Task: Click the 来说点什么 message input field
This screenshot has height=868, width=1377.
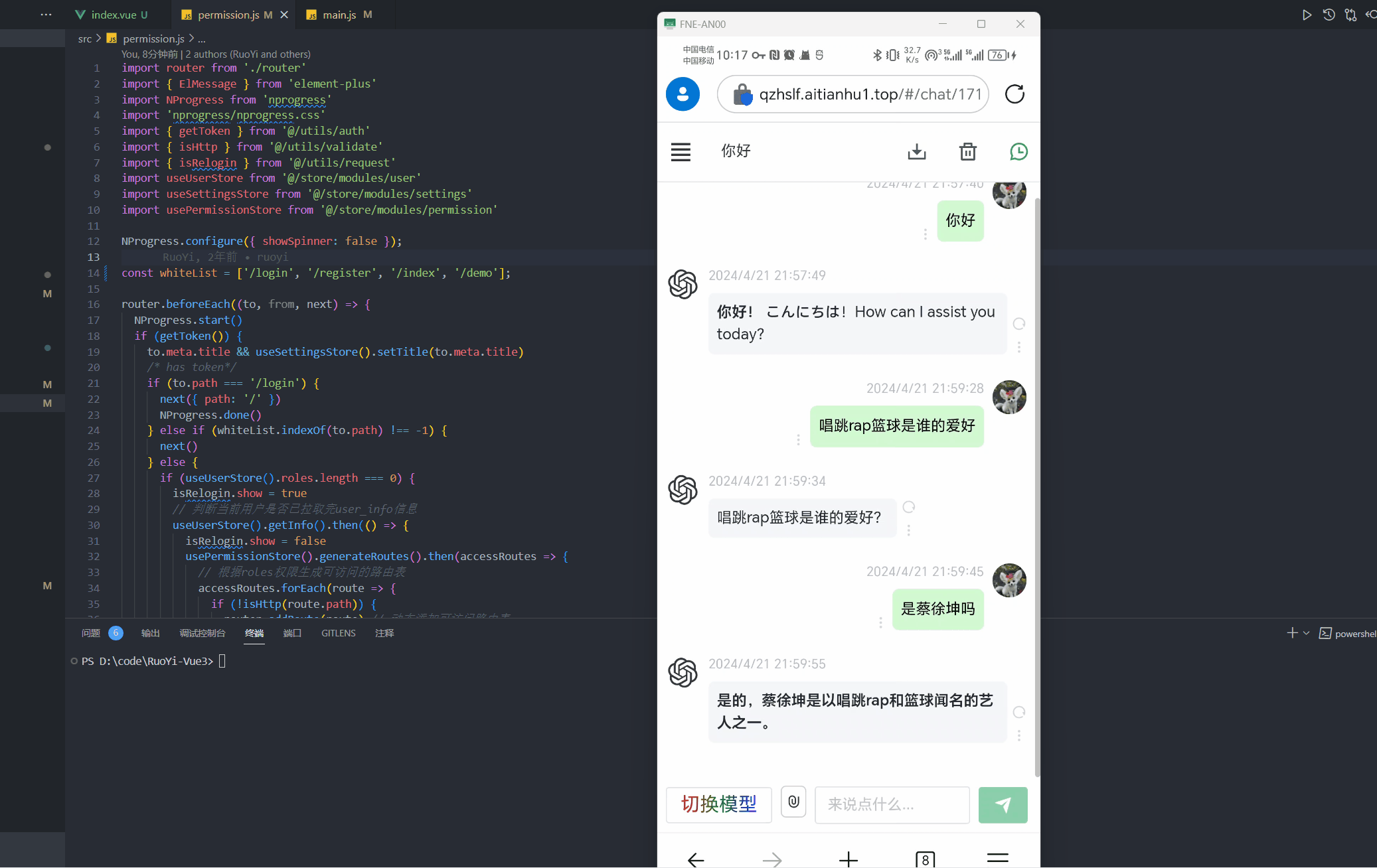Action: (x=892, y=804)
